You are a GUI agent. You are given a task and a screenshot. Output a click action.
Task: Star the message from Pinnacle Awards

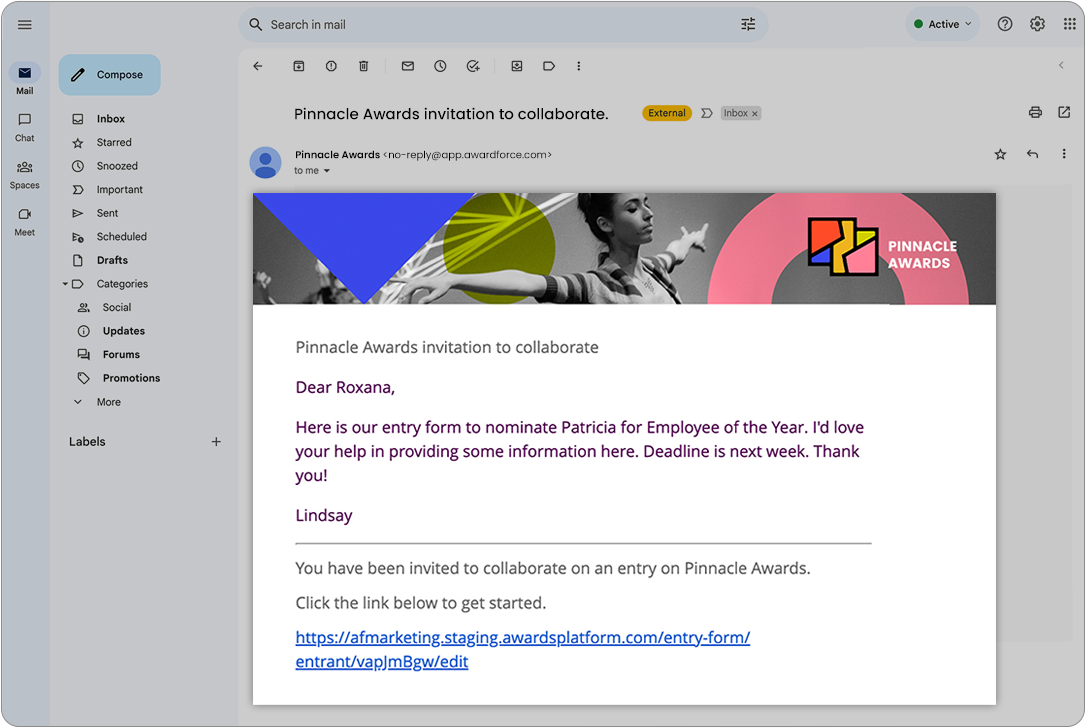pyautogui.click(x=1000, y=154)
